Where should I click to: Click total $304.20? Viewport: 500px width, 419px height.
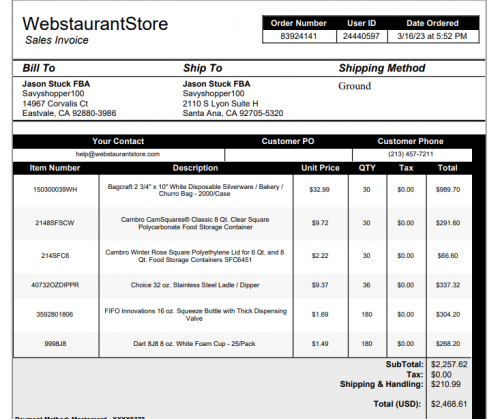[448, 314]
